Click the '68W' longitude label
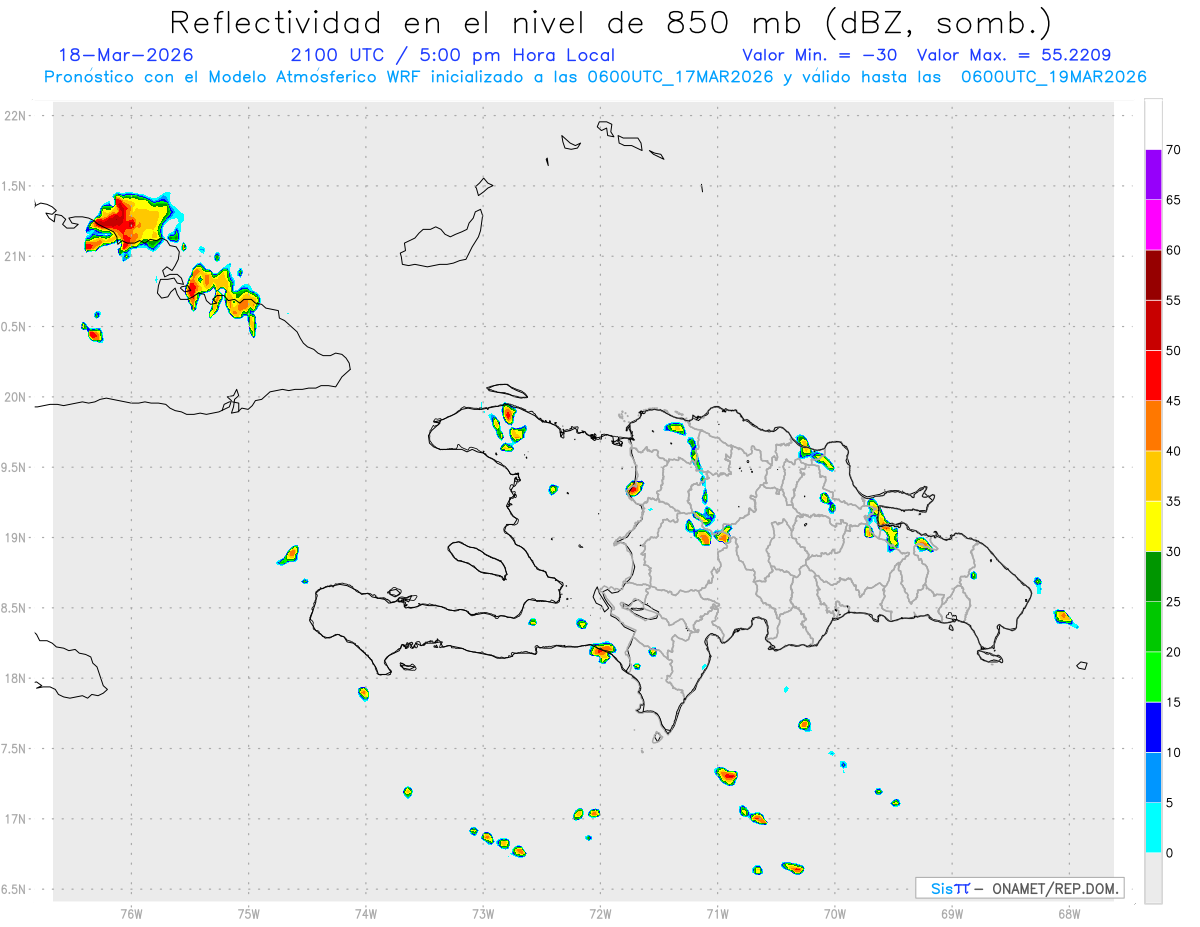The height and width of the screenshot is (927, 1200). click(x=1069, y=913)
